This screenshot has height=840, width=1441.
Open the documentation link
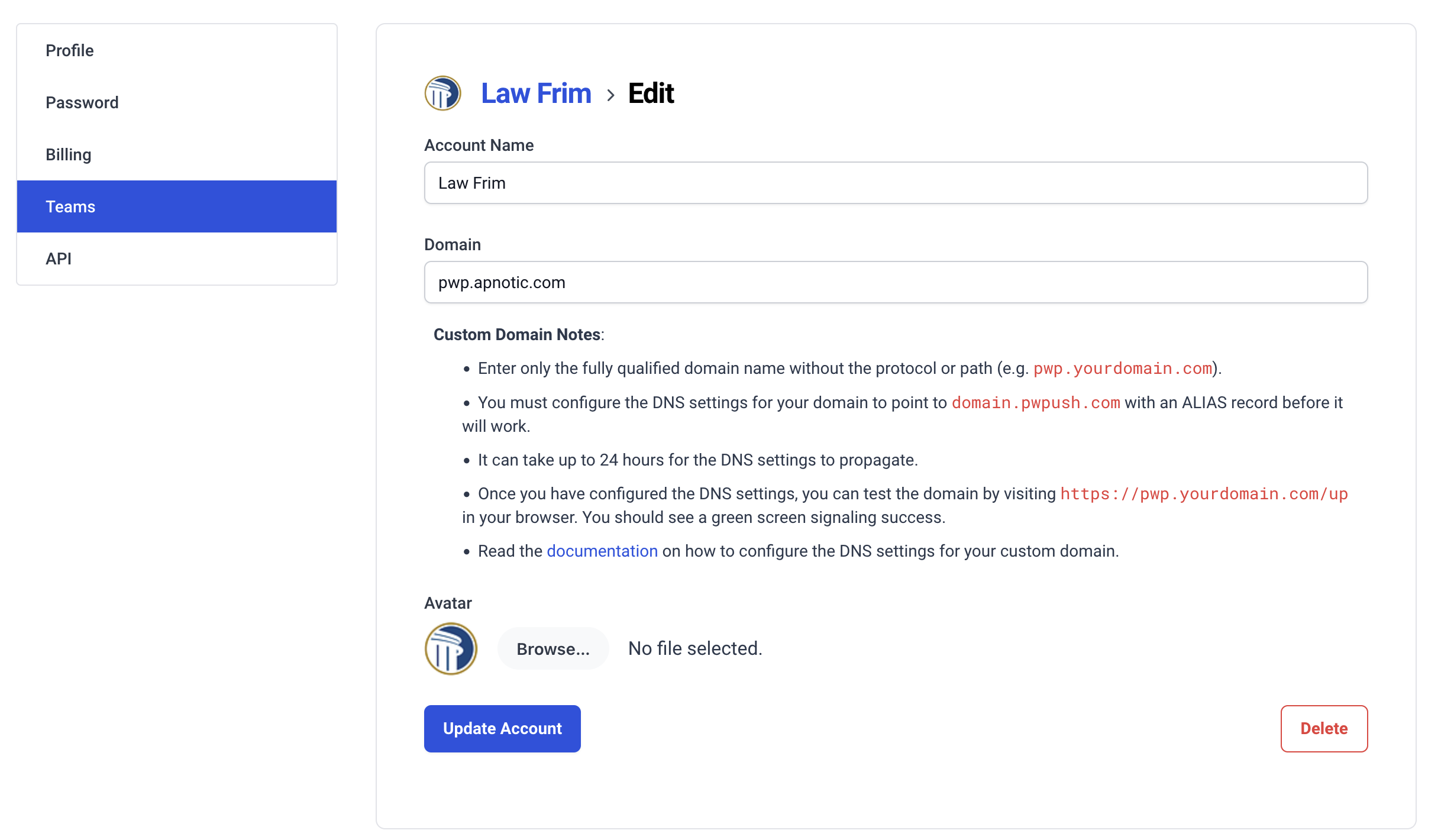(x=602, y=551)
